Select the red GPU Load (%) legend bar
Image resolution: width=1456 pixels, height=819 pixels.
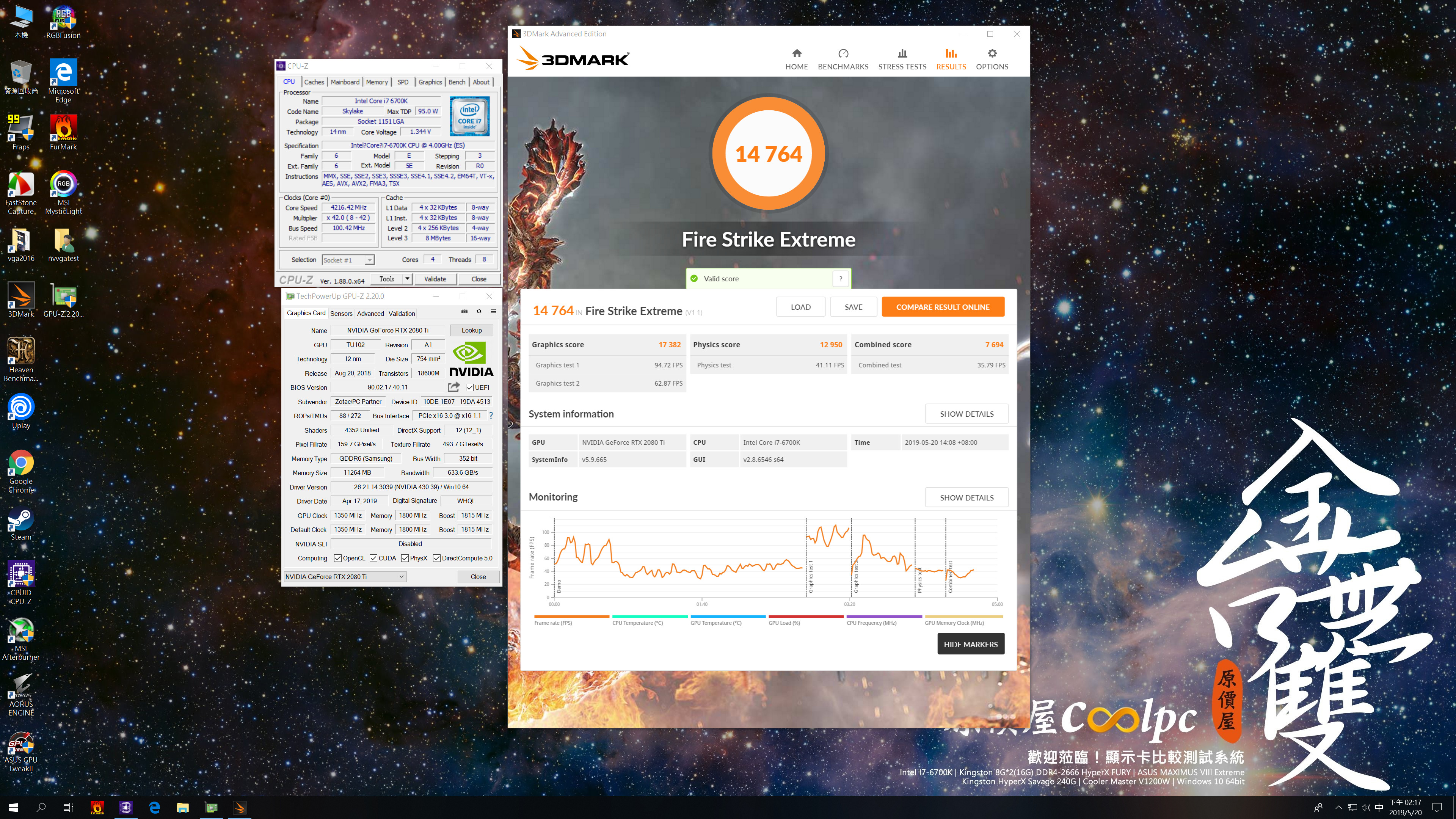pyautogui.click(x=805, y=617)
